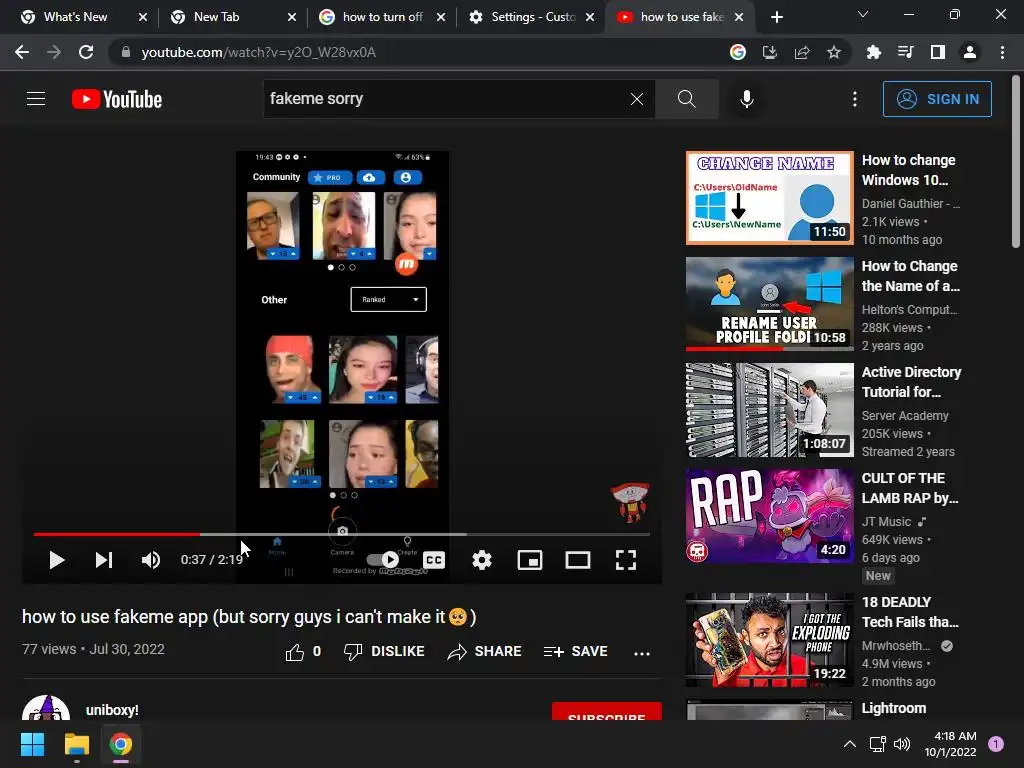Open uniboxy! channel avatar
The image size is (1024, 768).
(x=46, y=709)
